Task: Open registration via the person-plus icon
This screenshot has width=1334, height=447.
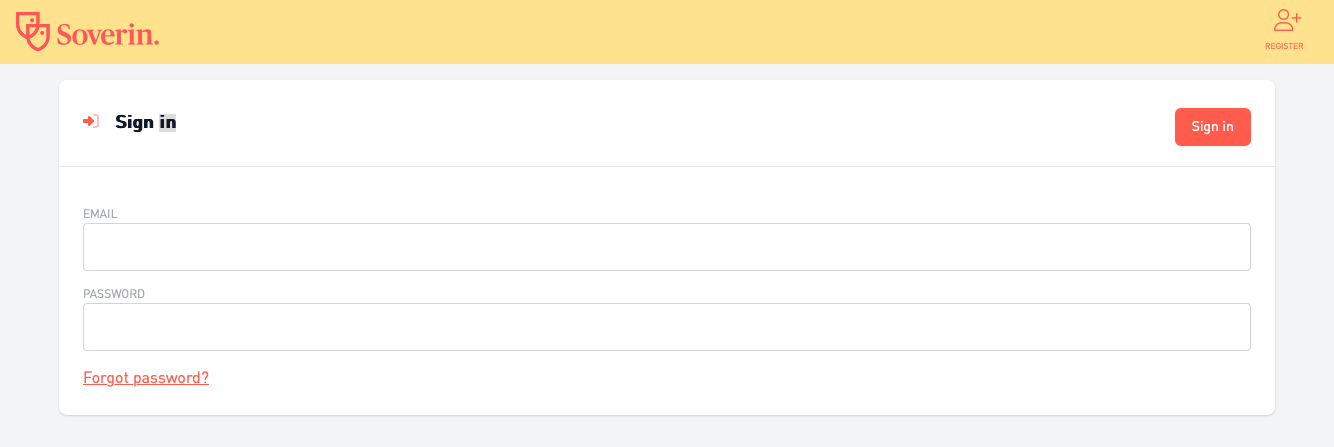Action: [x=1286, y=21]
